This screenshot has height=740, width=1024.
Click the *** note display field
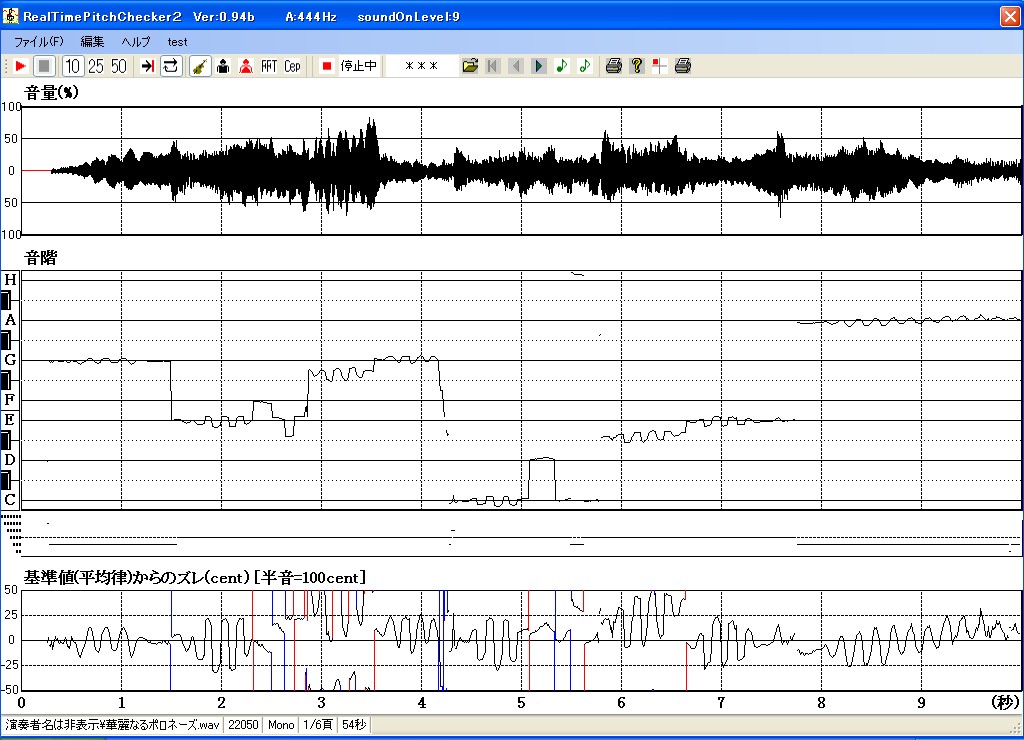(421, 66)
